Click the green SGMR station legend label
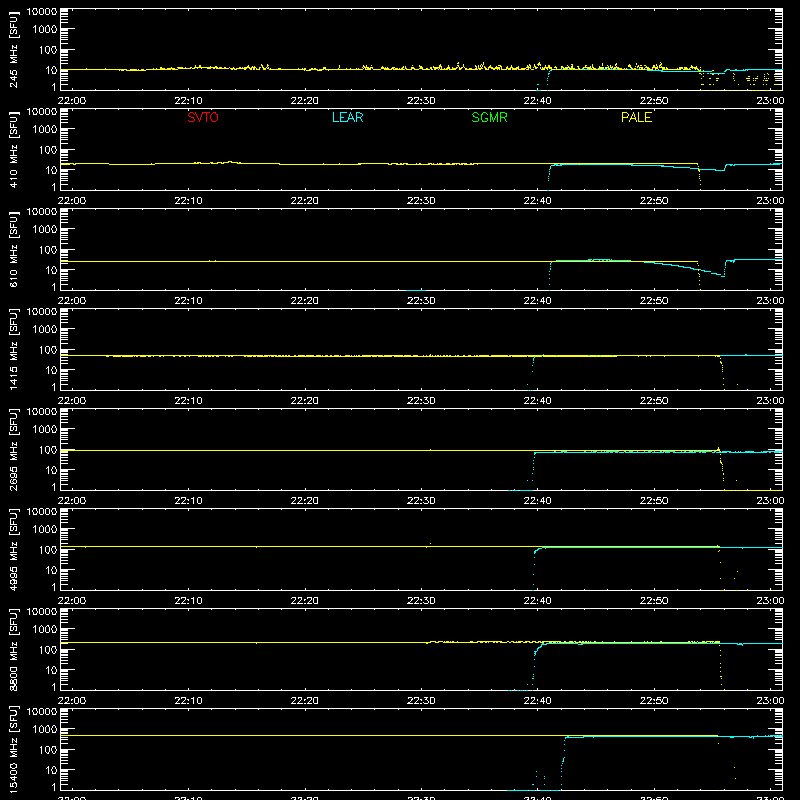The image size is (800, 800). pyautogui.click(x=489, y=117)
